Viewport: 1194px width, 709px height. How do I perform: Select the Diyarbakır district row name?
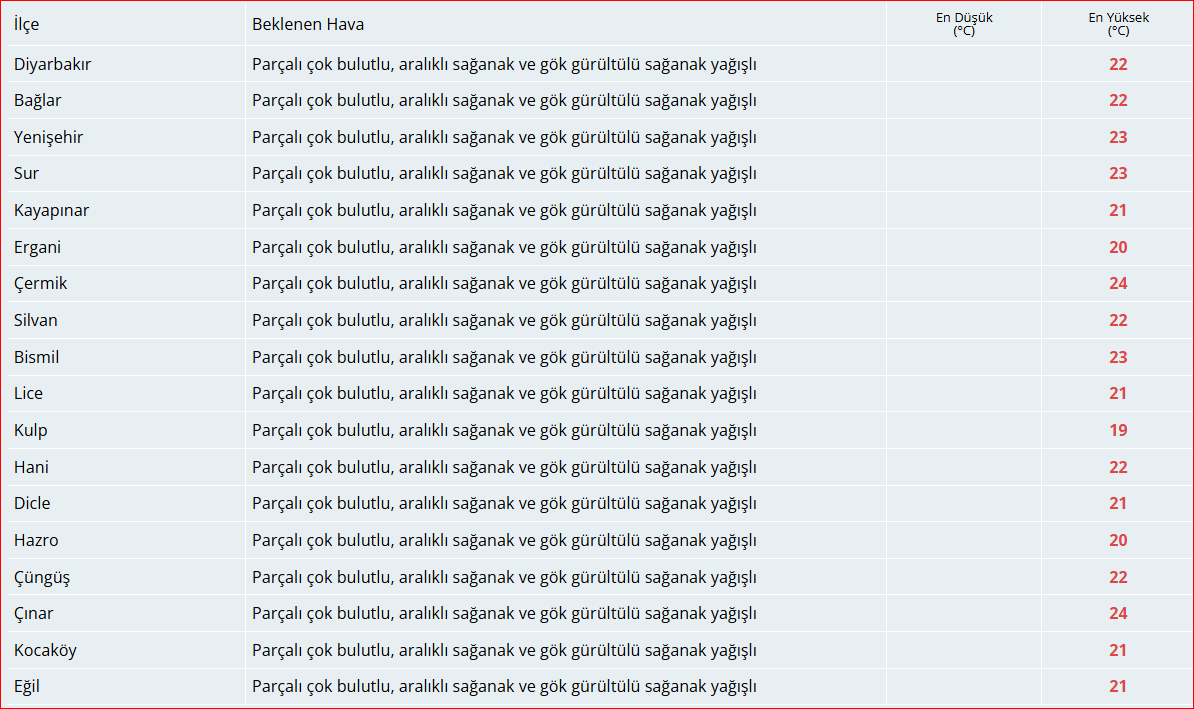tap(53, 65)
